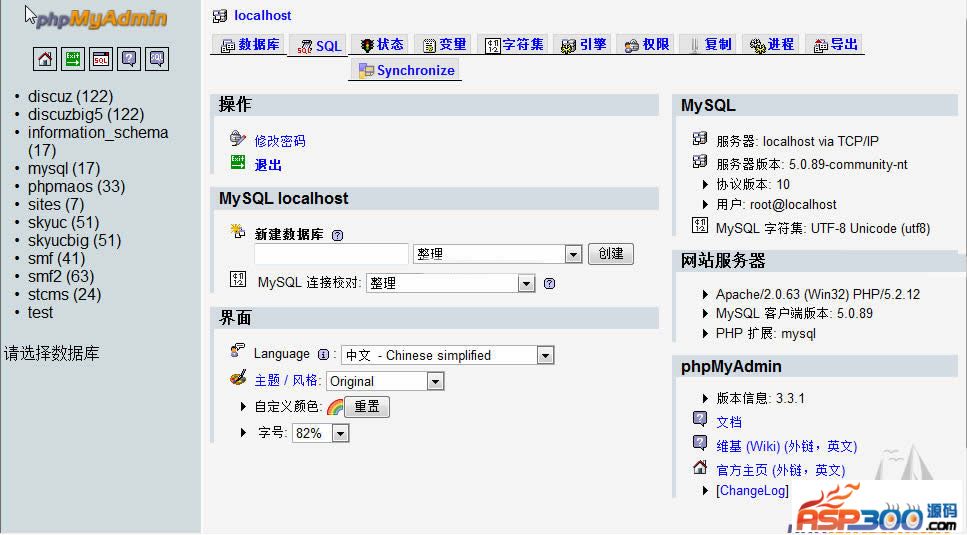Screen dimensions: 967x535
Task: Click the info icon next to Language
Action: tap(323, 354)
